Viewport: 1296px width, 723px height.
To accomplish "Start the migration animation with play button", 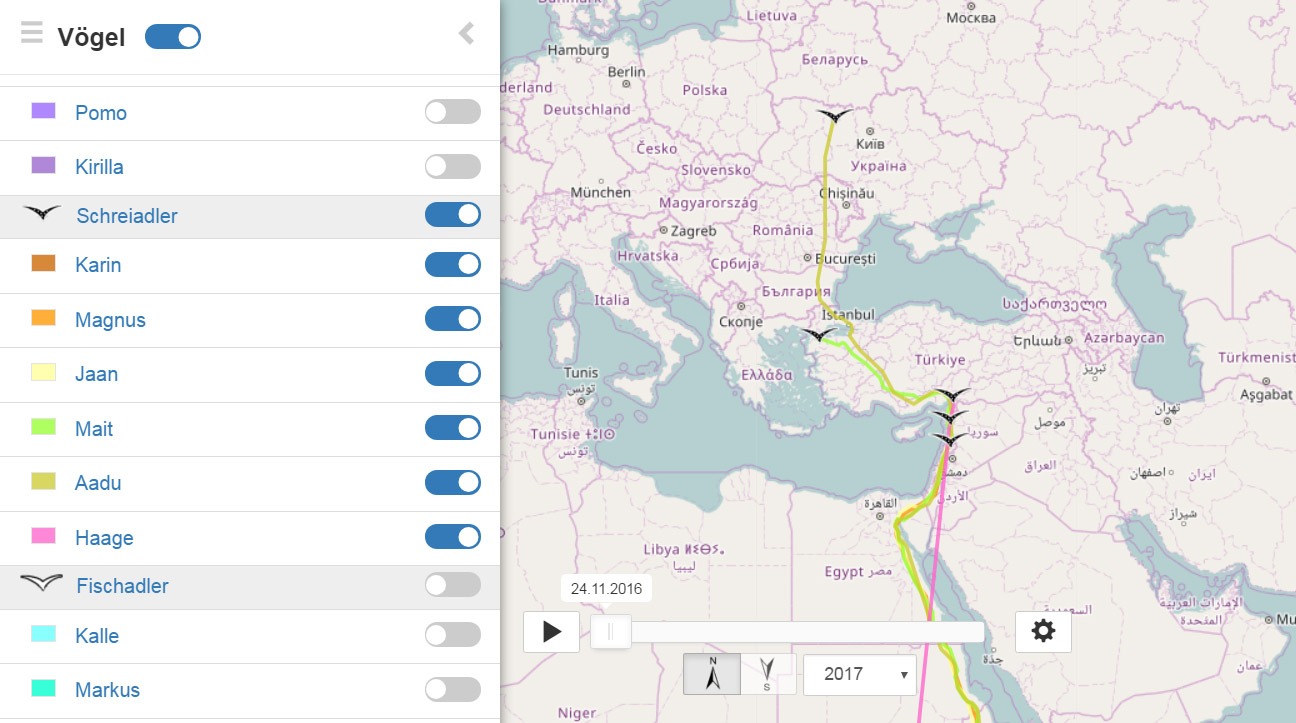I will coord(551,632).
